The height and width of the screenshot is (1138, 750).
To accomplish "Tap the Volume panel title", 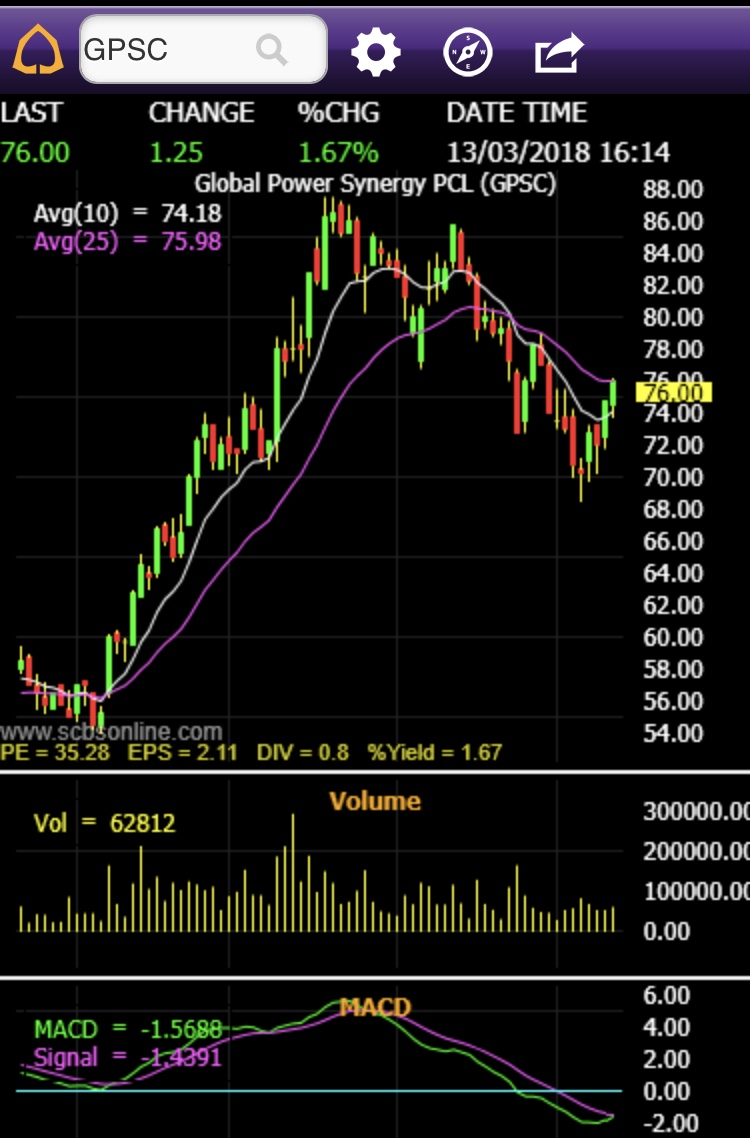I will (375, 801).
